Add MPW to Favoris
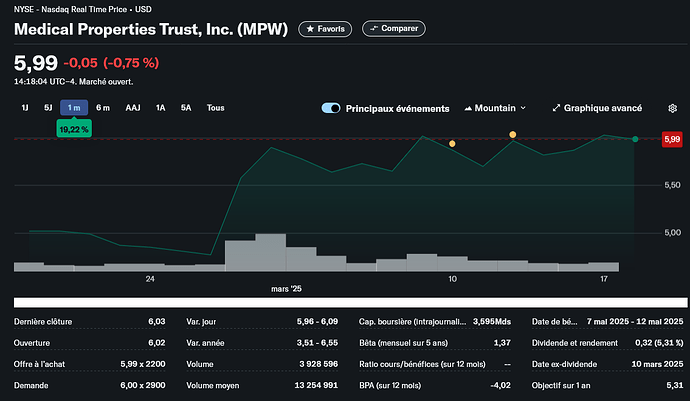 point(325,29)
